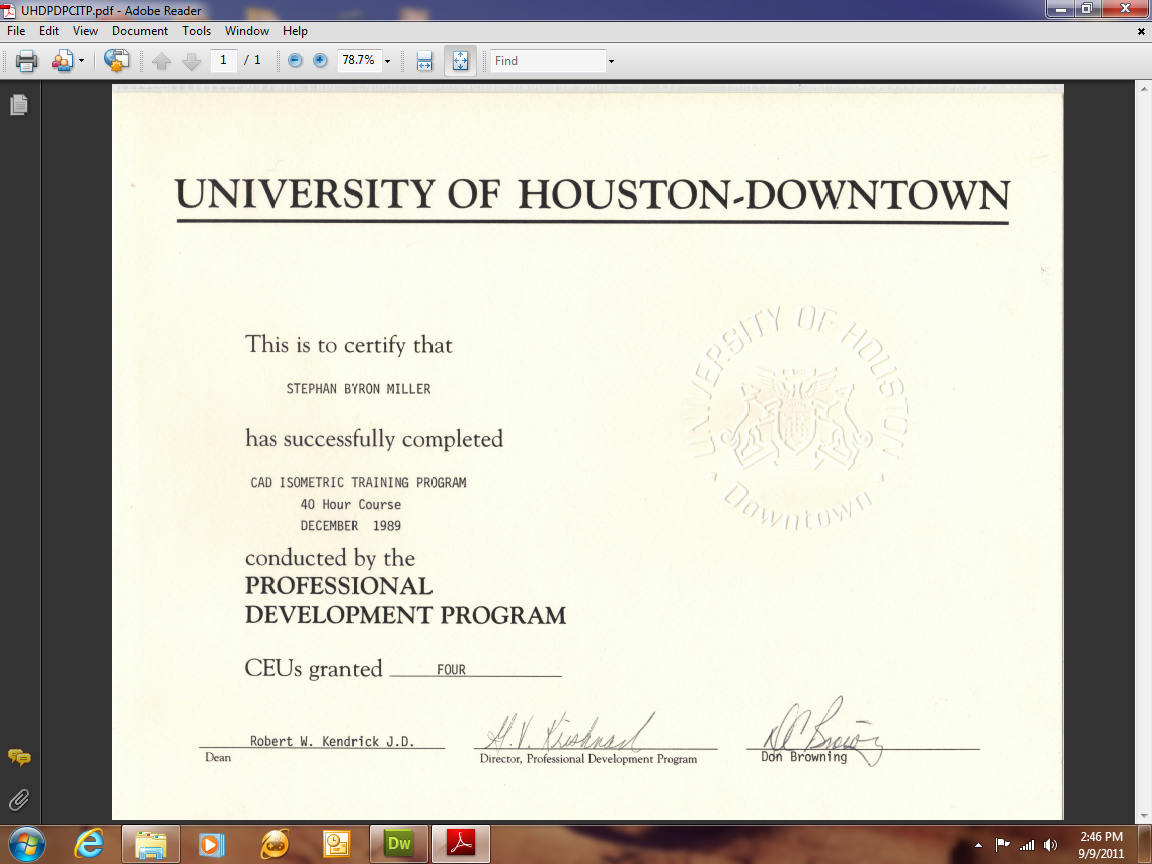
Task: Click the text 40 Hour Course
Action: click(350, 505)
